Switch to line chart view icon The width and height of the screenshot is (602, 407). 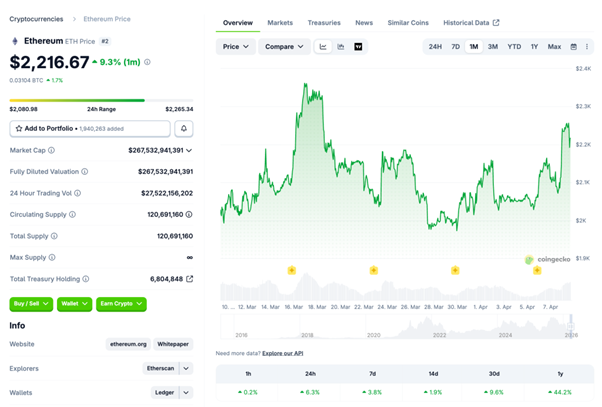pyautogui.click(x=324, y=47)
